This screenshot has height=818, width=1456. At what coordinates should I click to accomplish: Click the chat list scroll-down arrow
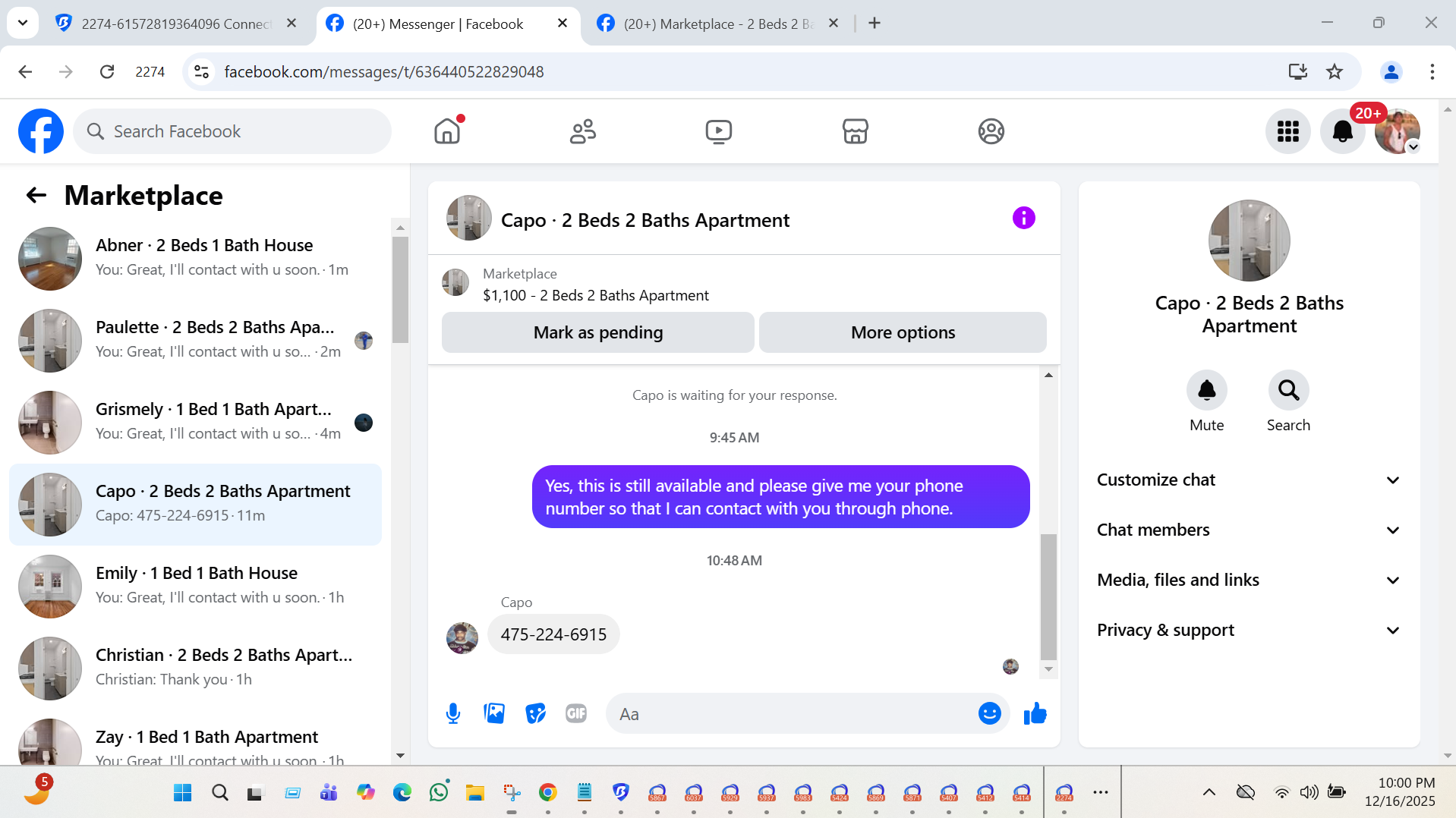[400, 756]
